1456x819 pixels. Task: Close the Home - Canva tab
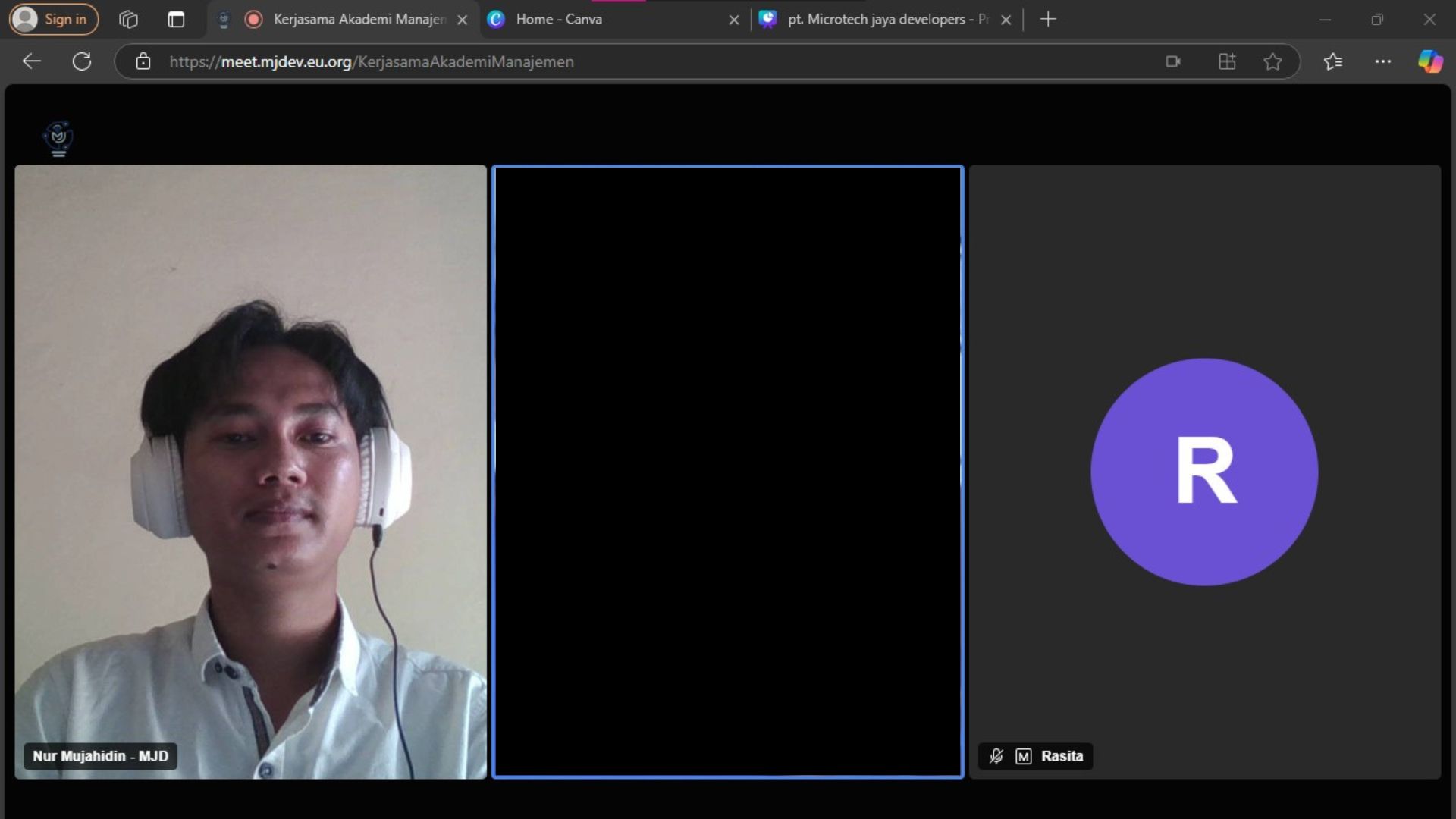pyautogui.click(x=733, y=20)
